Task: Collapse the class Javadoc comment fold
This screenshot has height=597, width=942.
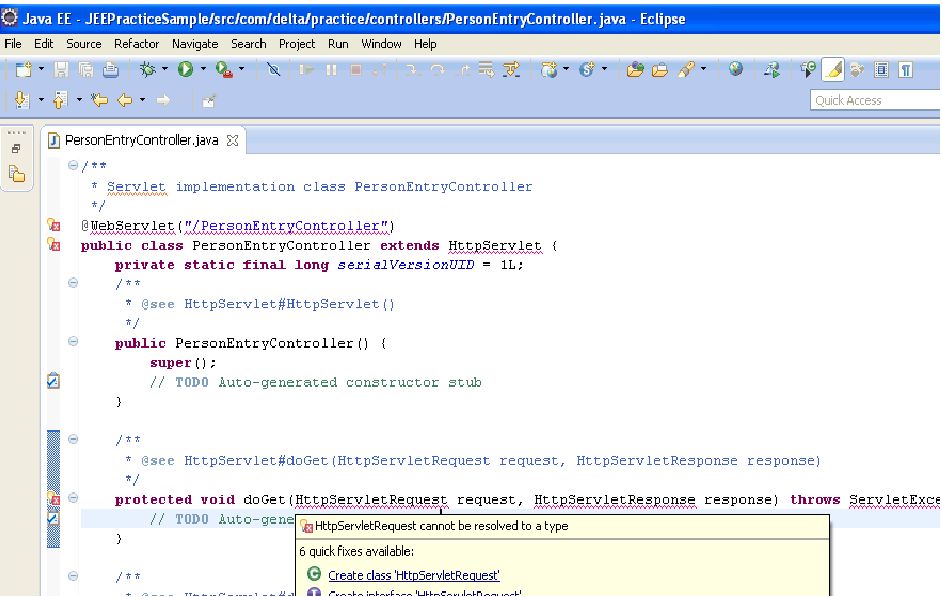Action: 73,165
